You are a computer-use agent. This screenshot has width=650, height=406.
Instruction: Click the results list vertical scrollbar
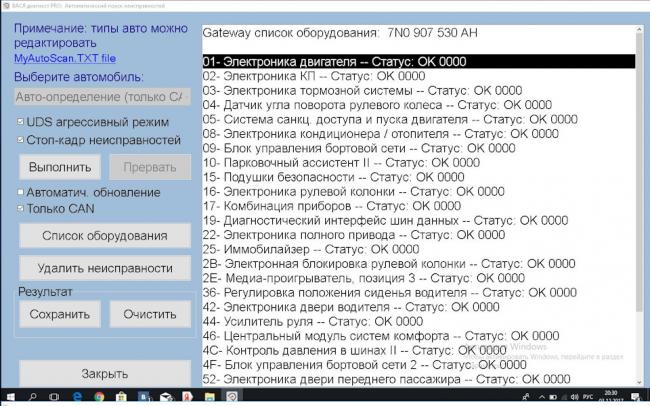pyautogui.click(x=638, y=200)
